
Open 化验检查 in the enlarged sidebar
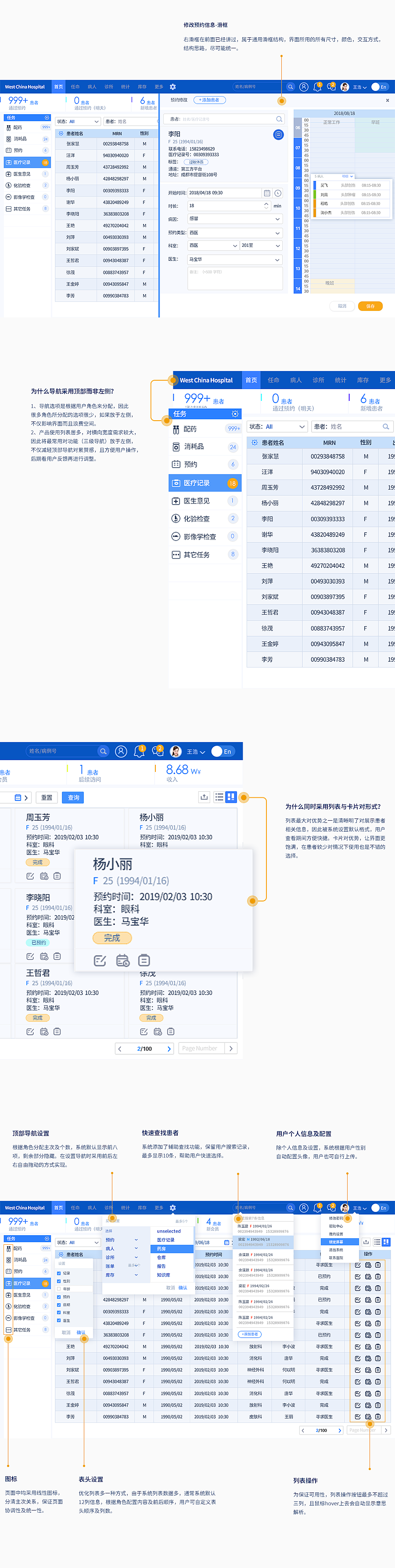(205, 519)
